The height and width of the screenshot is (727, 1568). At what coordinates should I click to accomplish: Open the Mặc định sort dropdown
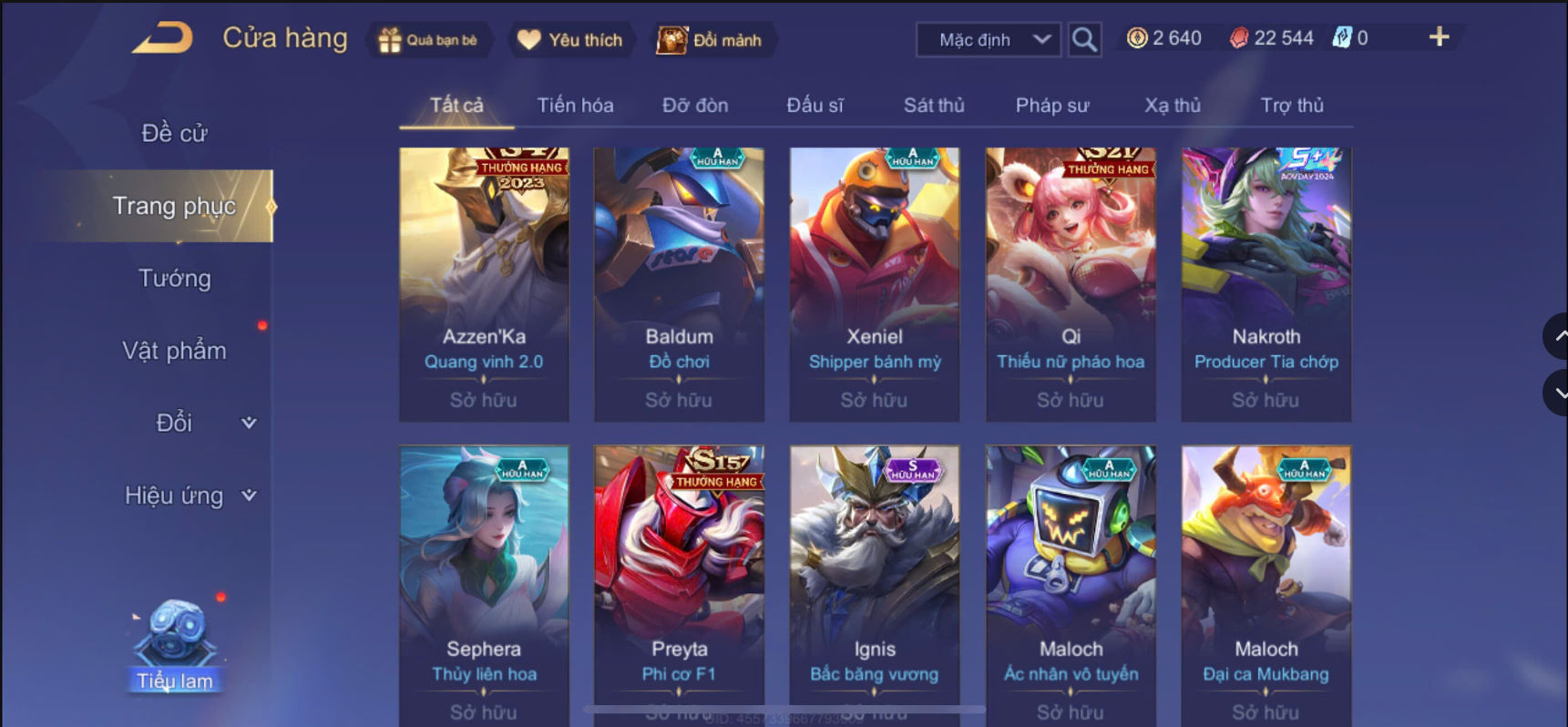(x=989, y=40)
